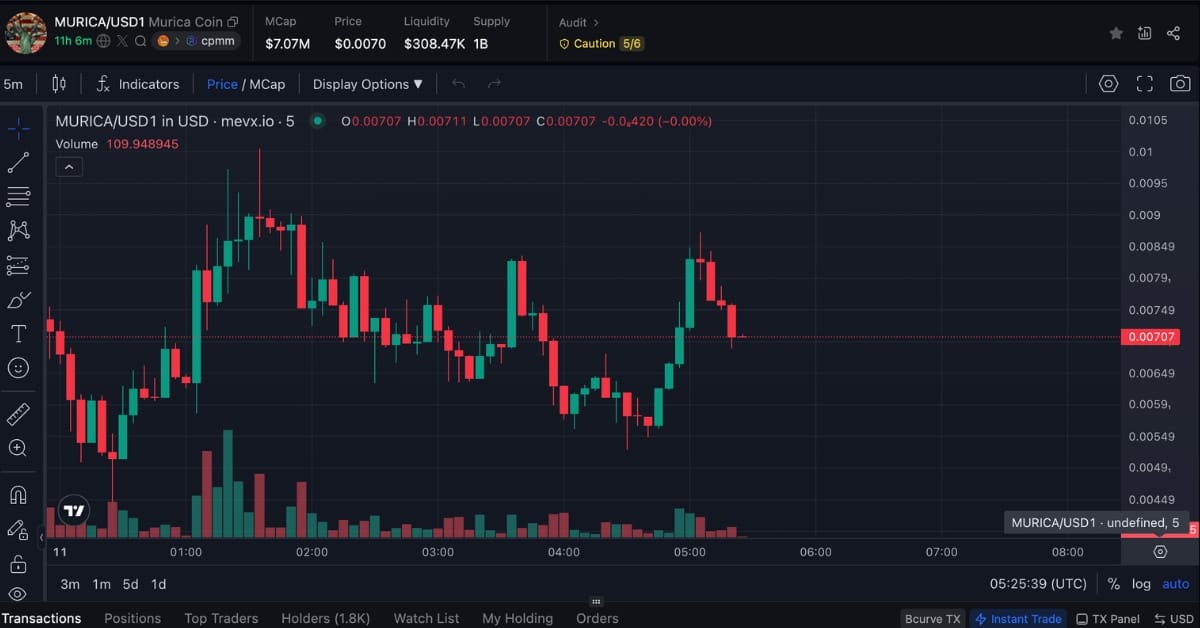The image size is (1200, 628).
Task: Open the Top Traders tab
Action: pyautogui.click(x=221, y=618)
